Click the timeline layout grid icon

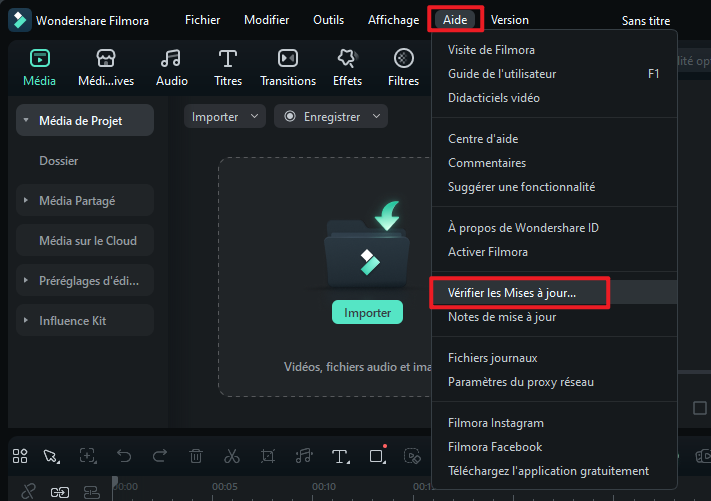(20, 456)
